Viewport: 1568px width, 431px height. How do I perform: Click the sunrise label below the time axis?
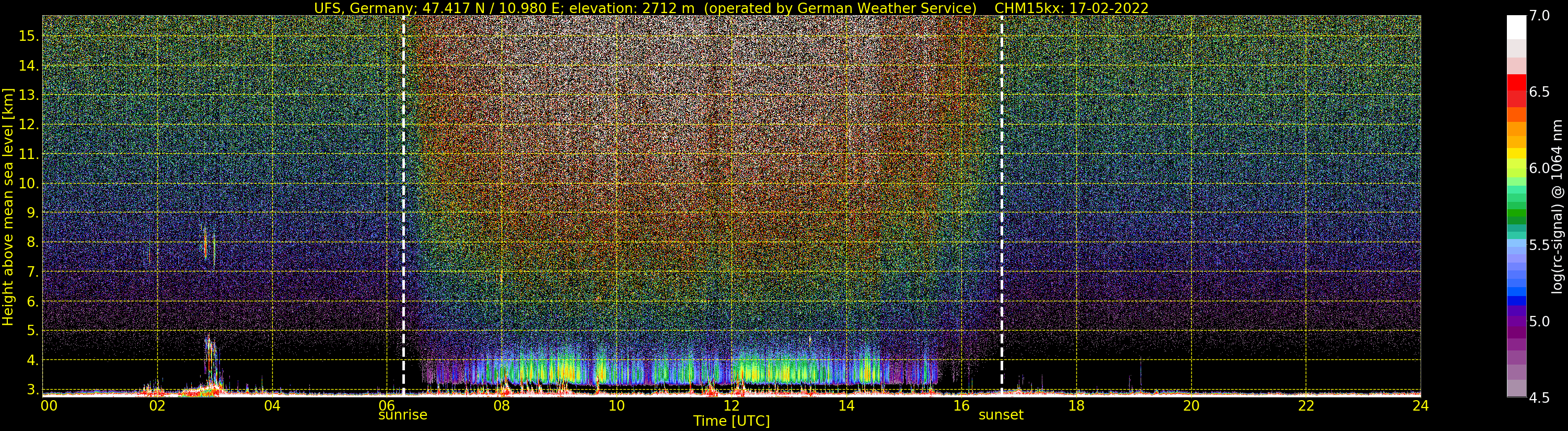(x=402, y=415)
